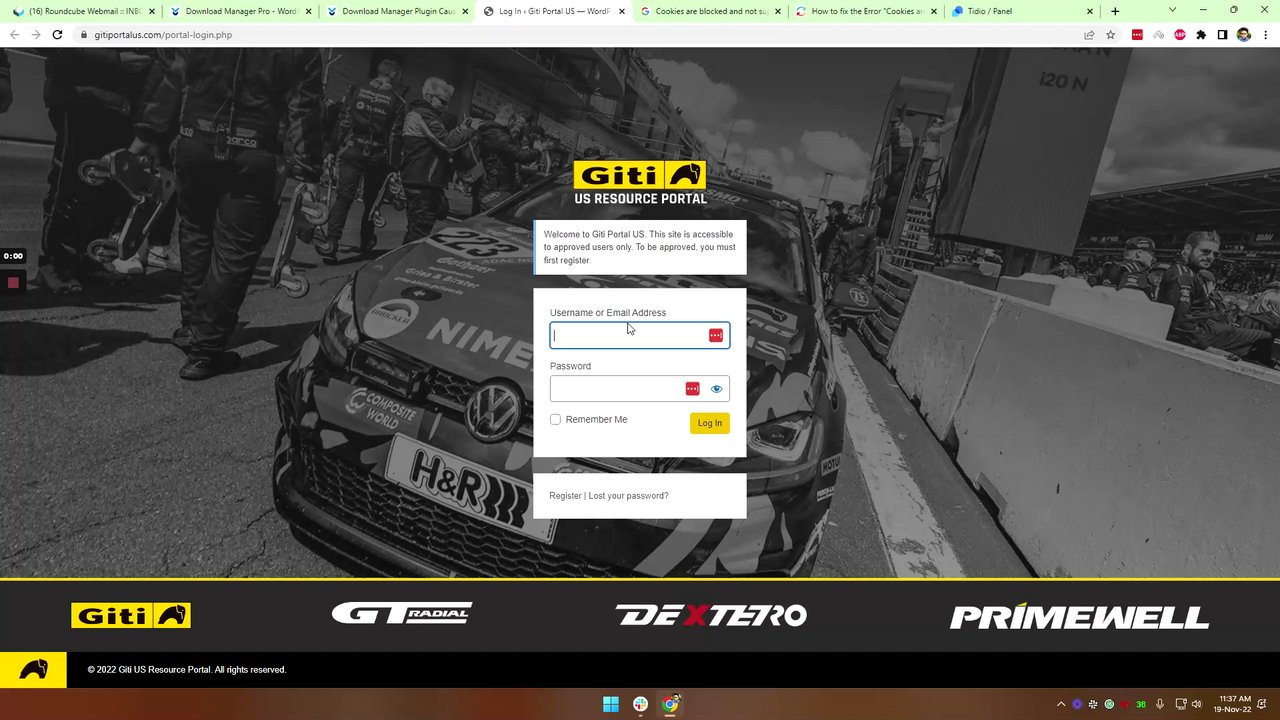
Task: Click the GT Radial brand logo
Action: 402,613
